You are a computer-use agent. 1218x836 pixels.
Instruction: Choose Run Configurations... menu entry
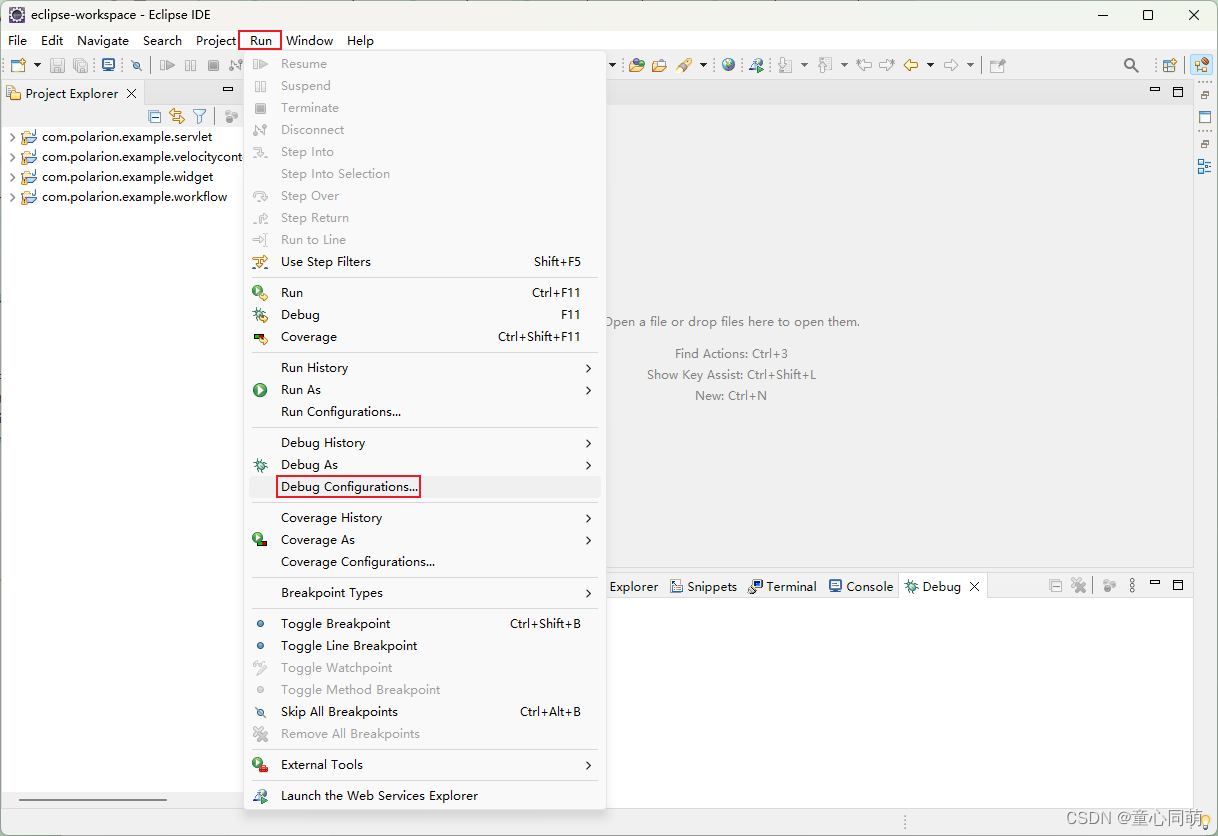(x=424, y=412)
